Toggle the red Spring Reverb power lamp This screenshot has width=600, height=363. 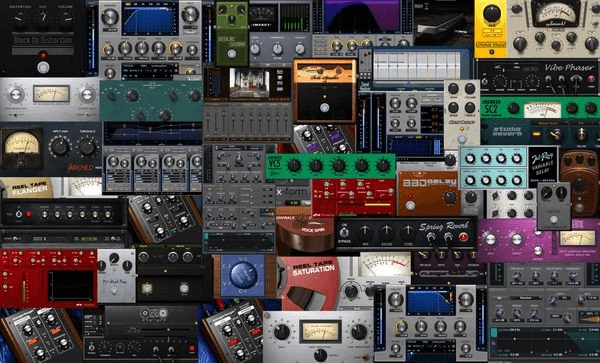(463, 237)
